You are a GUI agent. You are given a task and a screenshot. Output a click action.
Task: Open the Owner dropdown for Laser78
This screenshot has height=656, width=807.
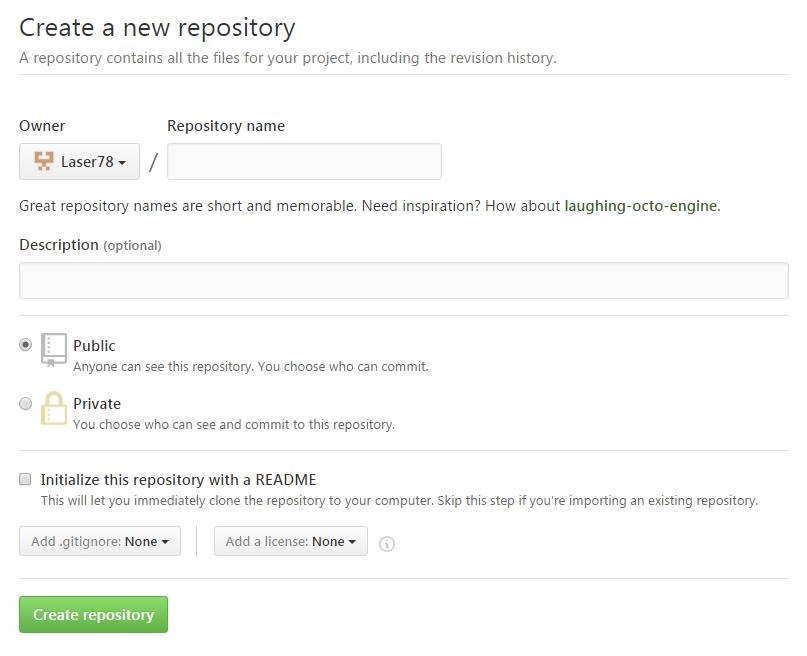(x=80, y=162)
